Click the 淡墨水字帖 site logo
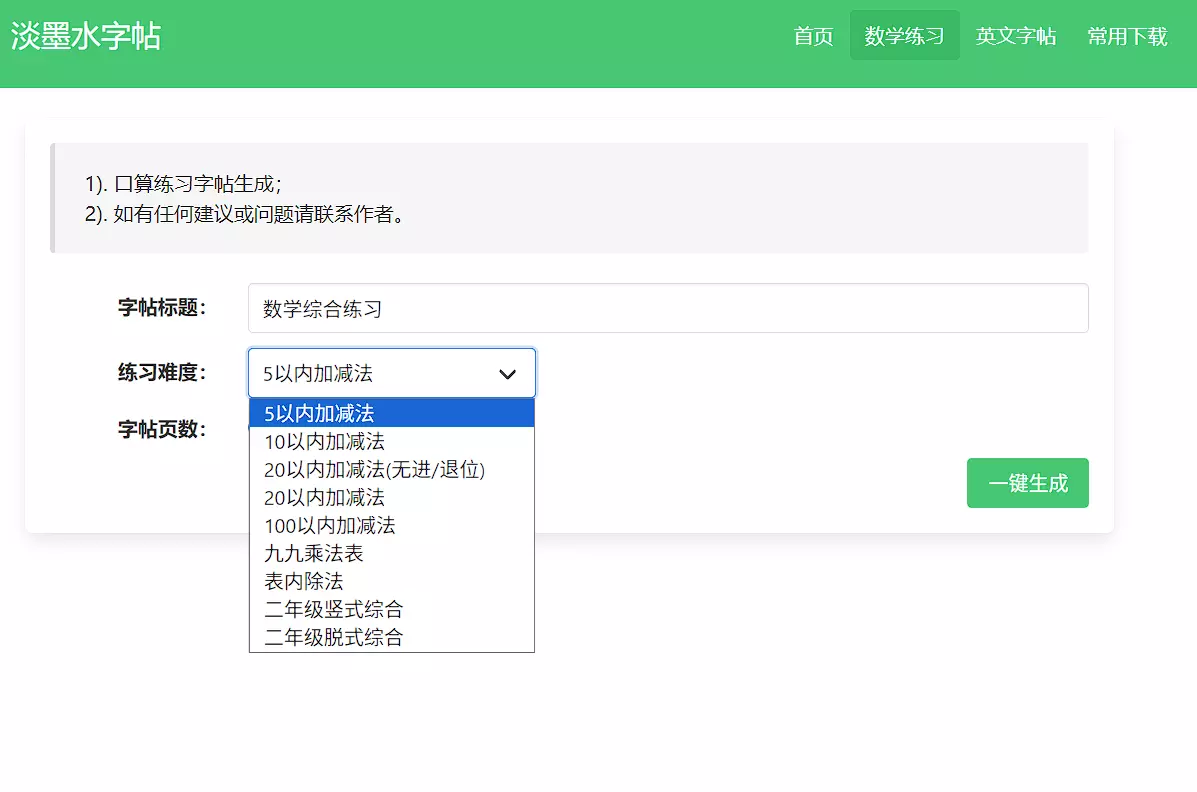The height and width of the screenshot is (792, 1197). pos(86,37)
